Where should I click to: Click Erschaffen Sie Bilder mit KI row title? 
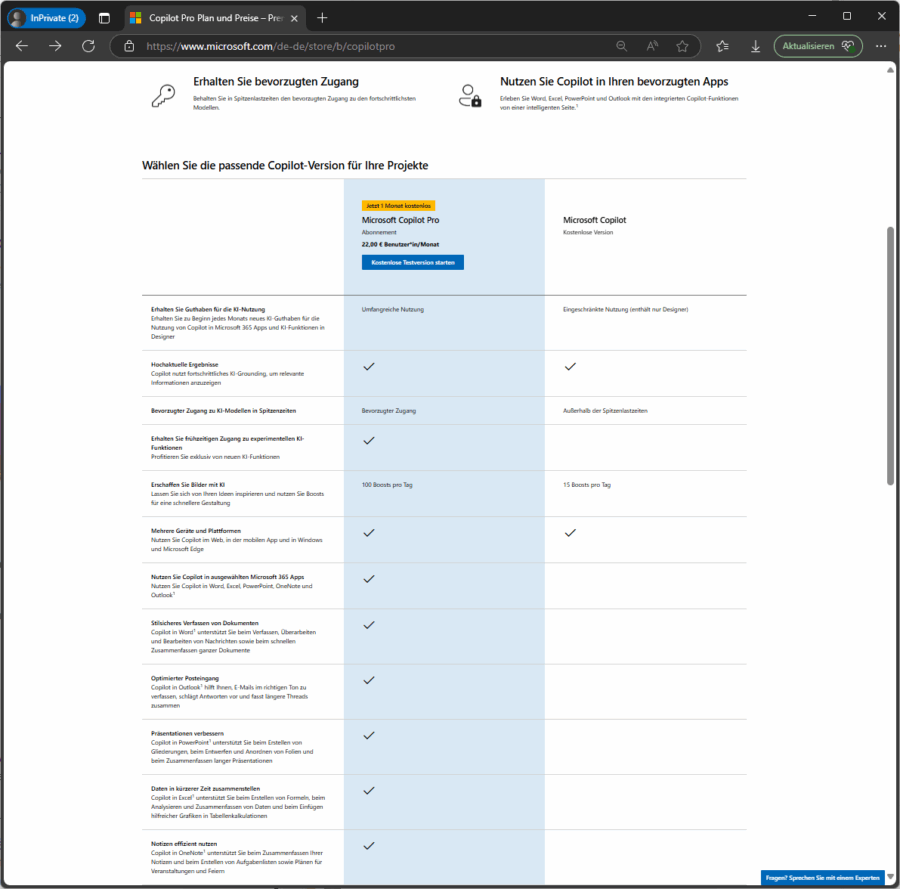(188, 485)
